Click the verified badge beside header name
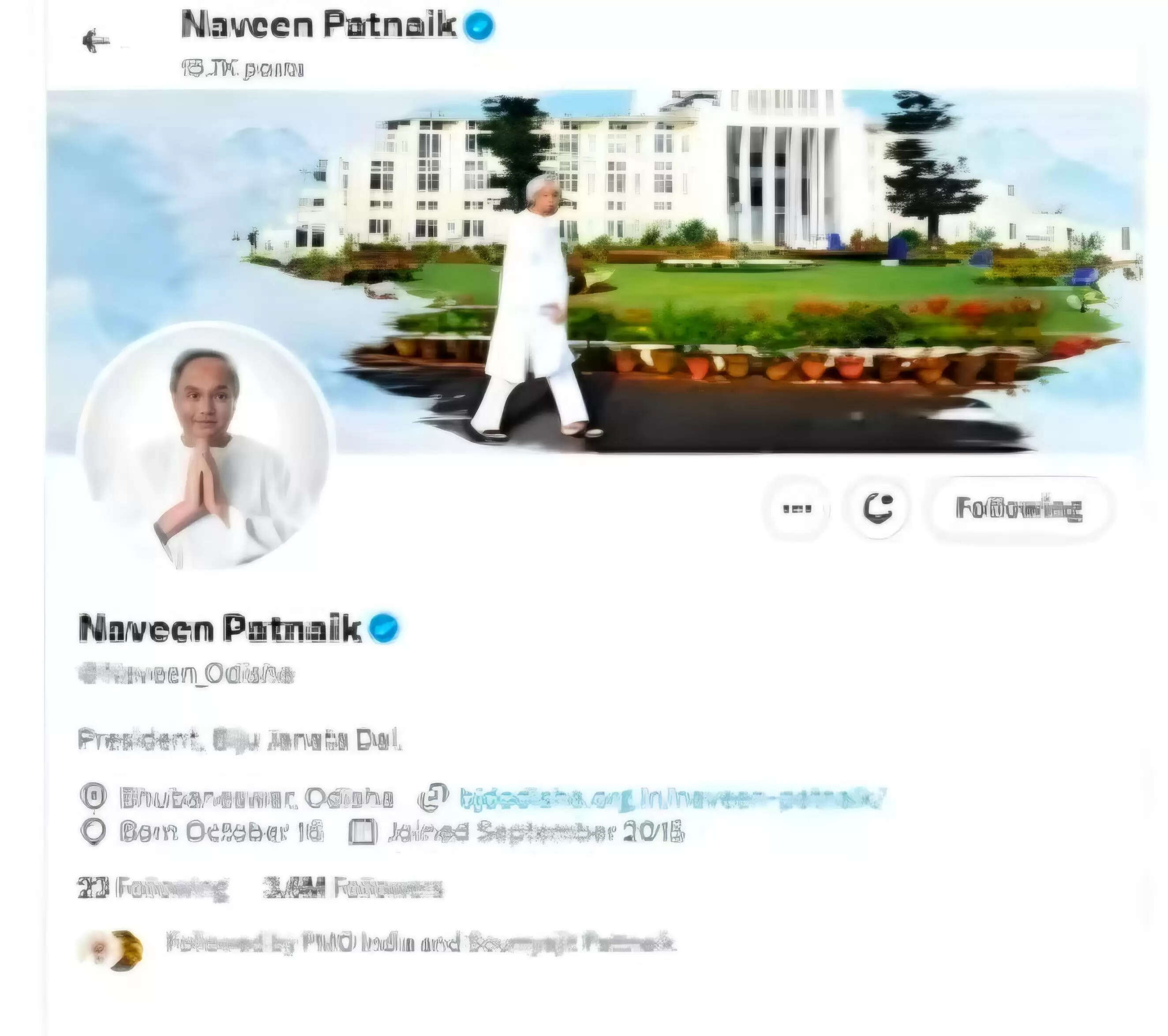 click(478, 26)
